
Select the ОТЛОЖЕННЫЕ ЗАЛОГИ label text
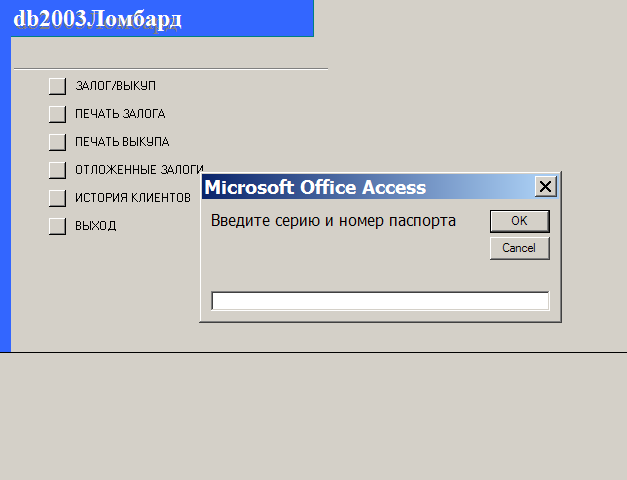click(x=139, y=170)
